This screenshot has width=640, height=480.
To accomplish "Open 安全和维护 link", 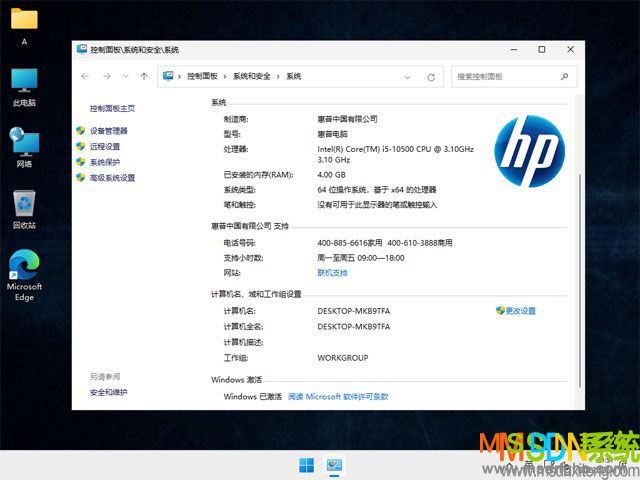I will [109, 392].
